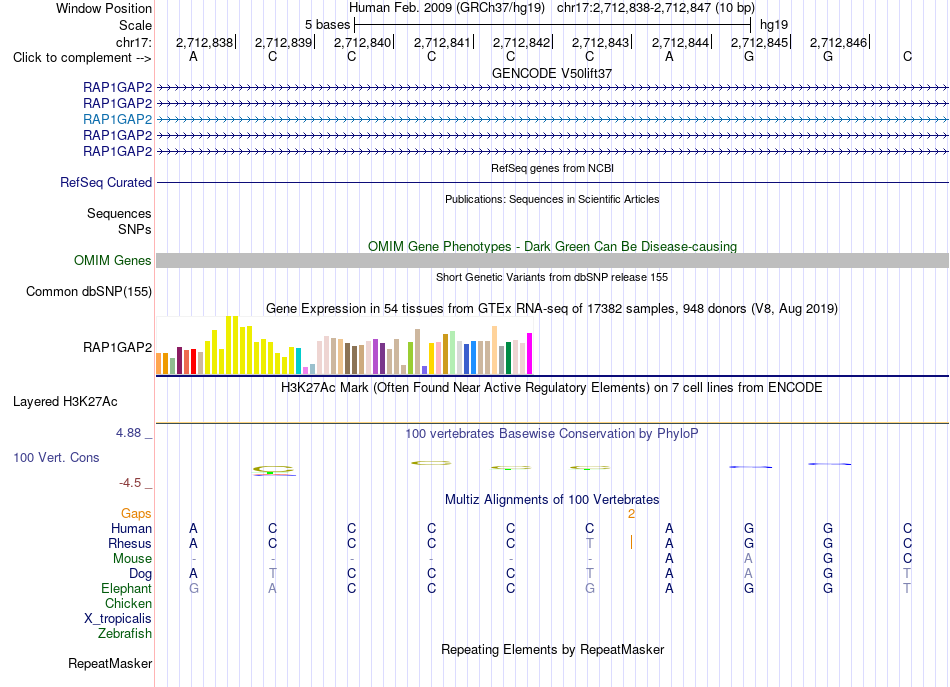The image size is (950, 687).
Task: Click the Gaps row label
Action: point(136,514)
